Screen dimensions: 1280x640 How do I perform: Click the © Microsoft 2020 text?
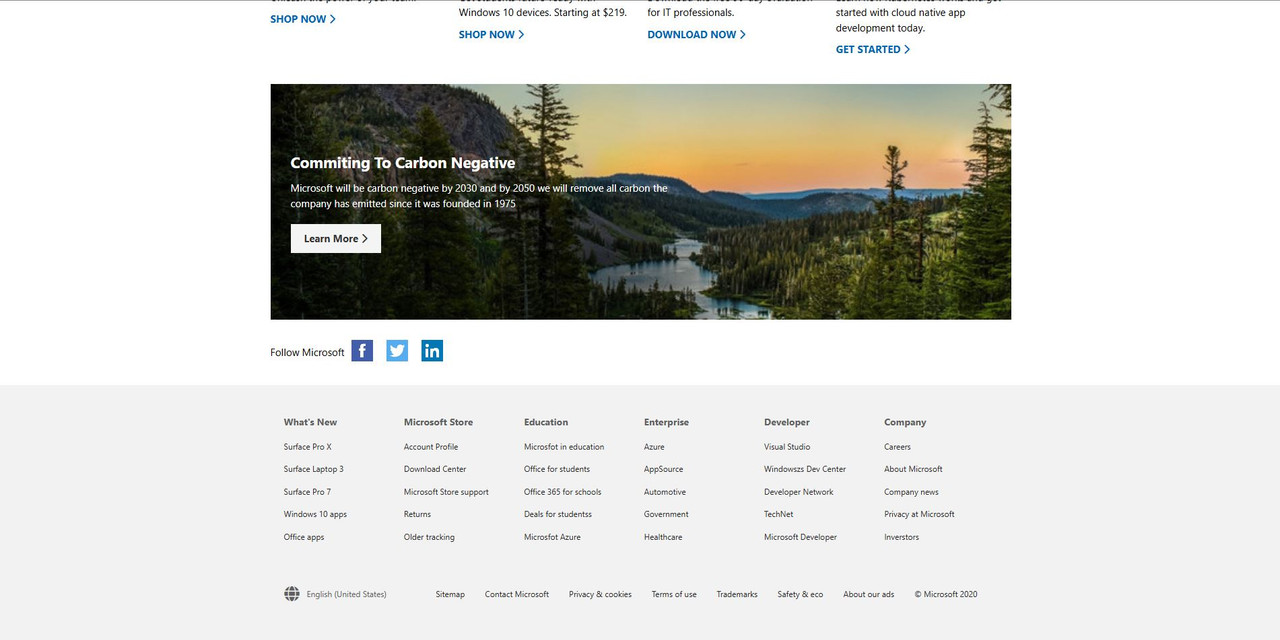[946, 594]
